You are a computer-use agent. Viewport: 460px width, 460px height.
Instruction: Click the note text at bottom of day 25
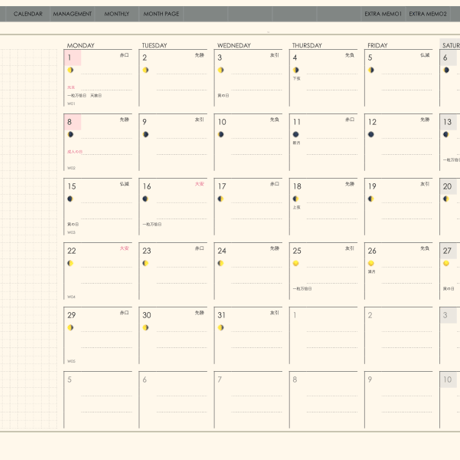click(302, 289)
